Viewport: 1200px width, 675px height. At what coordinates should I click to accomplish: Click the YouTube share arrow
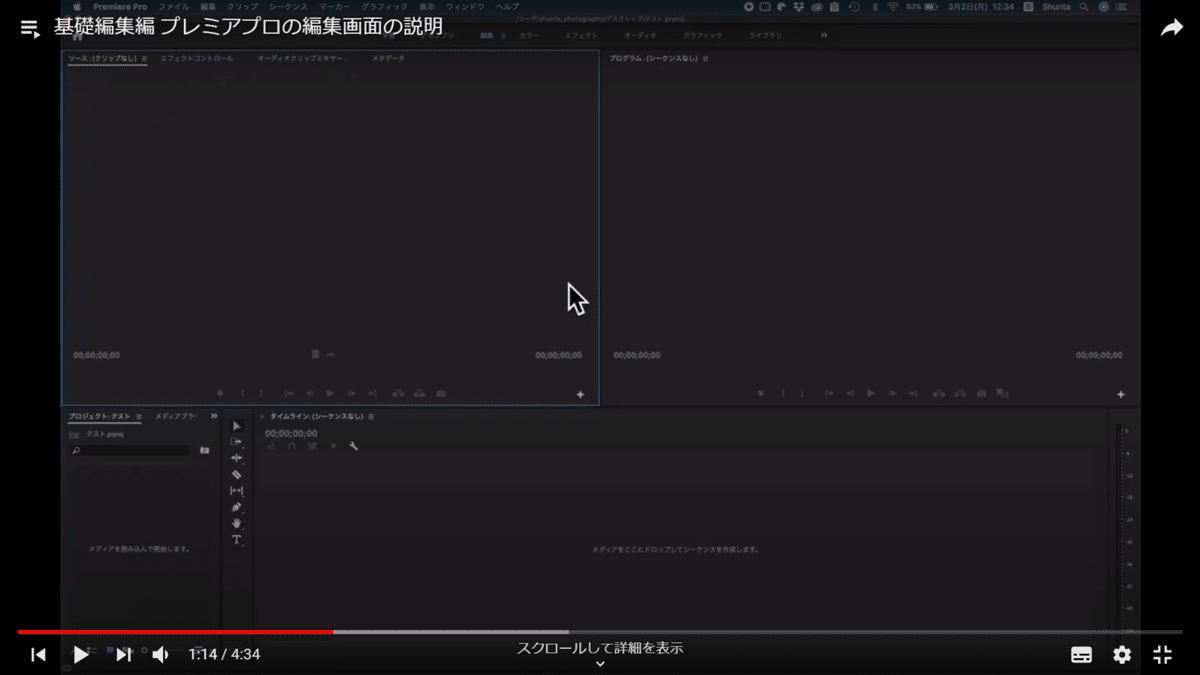[x=1171, y=28]
